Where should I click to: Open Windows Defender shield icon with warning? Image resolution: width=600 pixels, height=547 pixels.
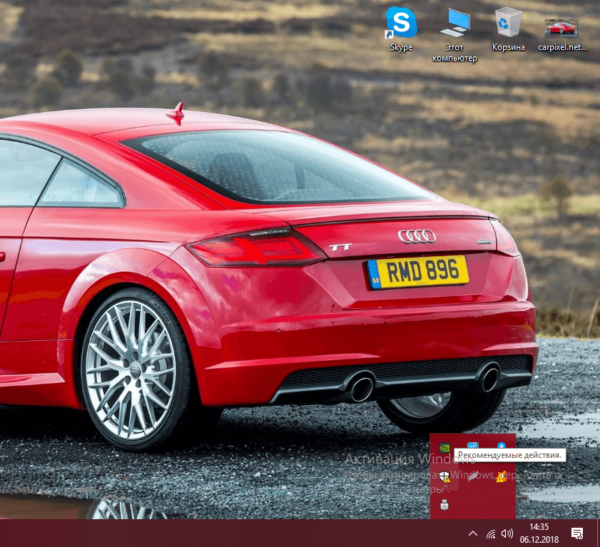click(x=444, y=477)
